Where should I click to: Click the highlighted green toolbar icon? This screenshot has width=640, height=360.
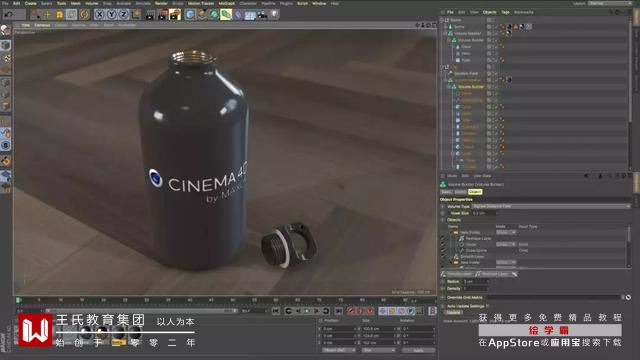click(x=226, y=15)
